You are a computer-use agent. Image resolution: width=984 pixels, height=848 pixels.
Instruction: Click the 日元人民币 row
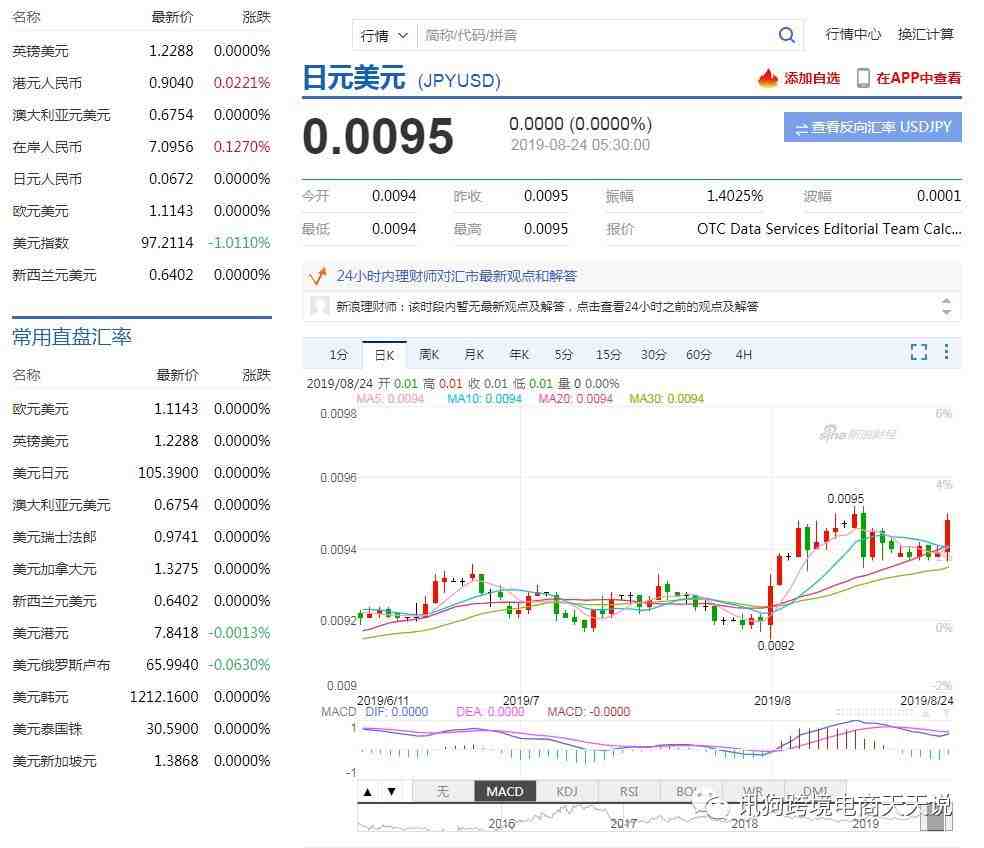tap(141, 179)
